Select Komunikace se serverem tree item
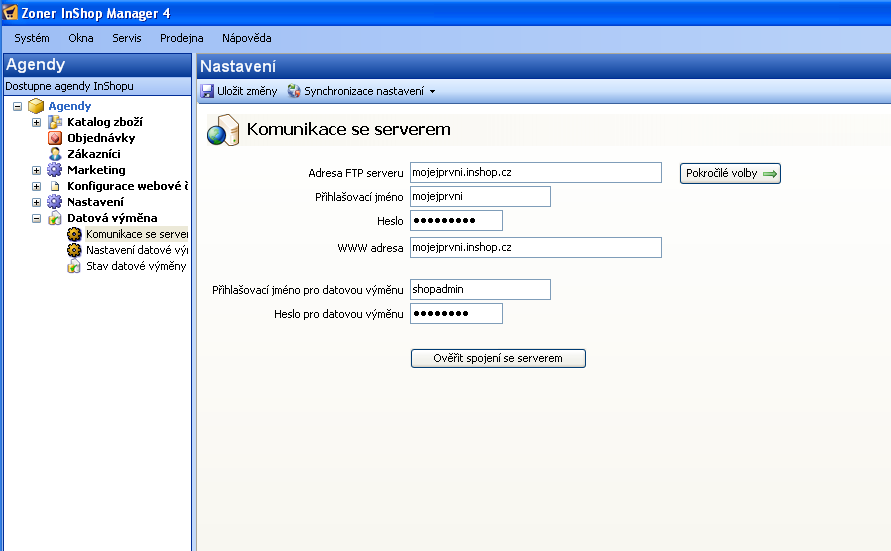This screenshot has width=891, height=551. pyautogui.click(x=137, y=234)
